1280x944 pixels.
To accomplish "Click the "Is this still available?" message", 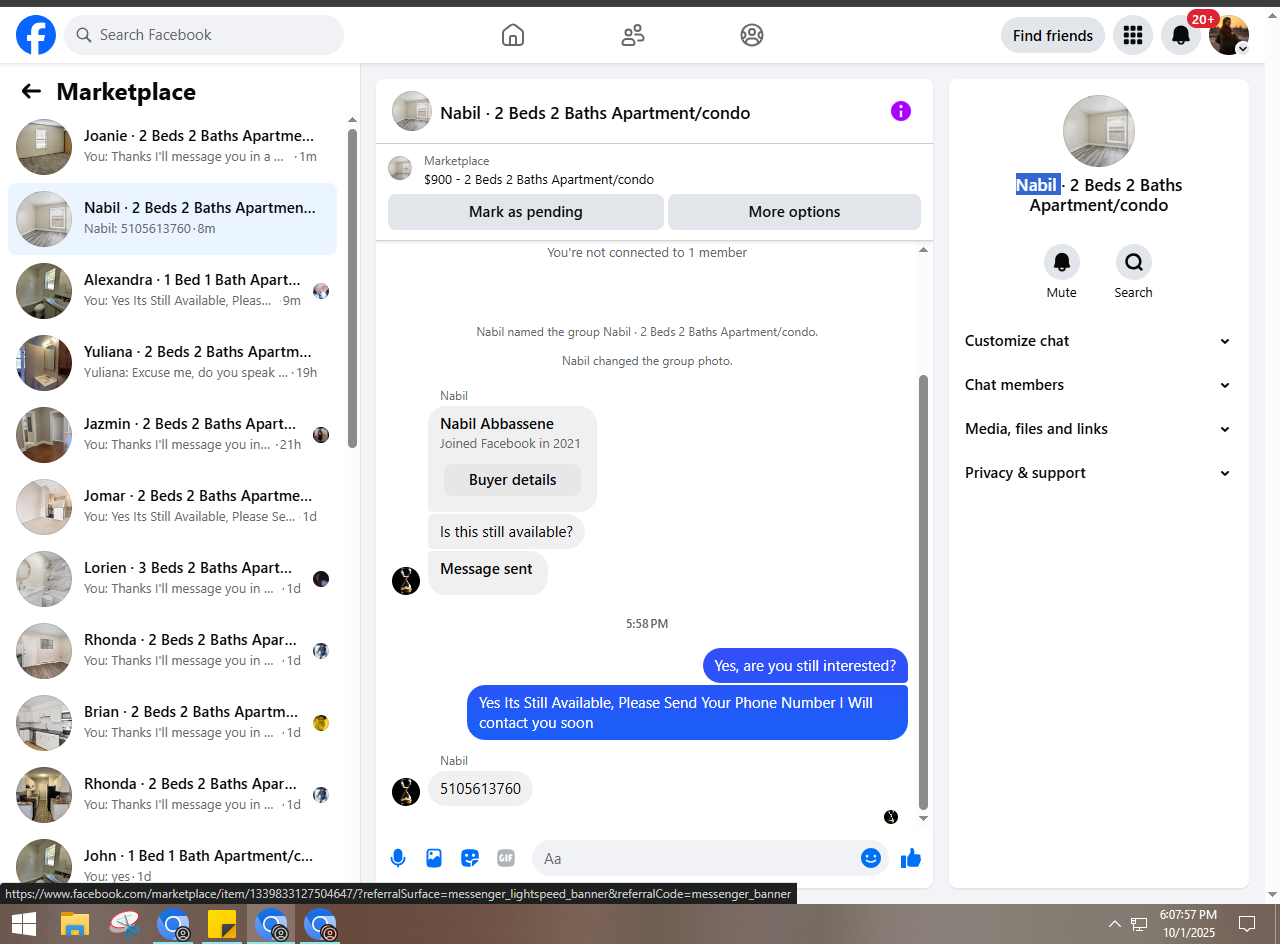I will click(507, 532).
